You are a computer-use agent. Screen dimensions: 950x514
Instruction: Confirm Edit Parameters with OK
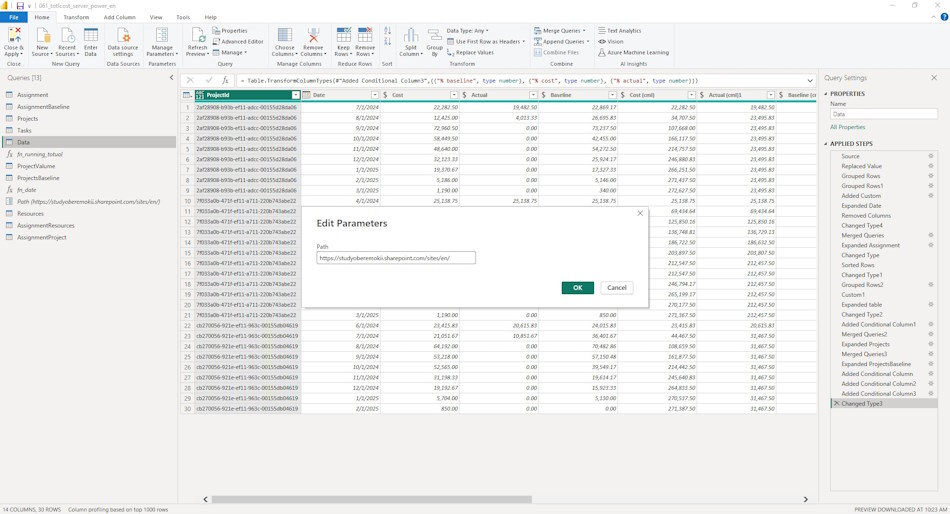click(577, 288)
